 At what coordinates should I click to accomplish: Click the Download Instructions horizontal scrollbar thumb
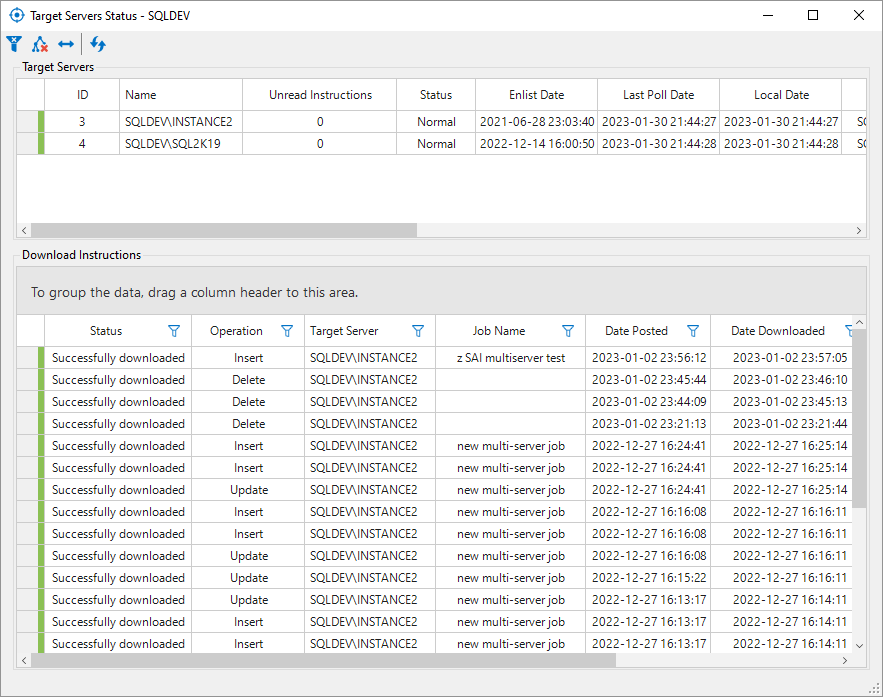323,660
